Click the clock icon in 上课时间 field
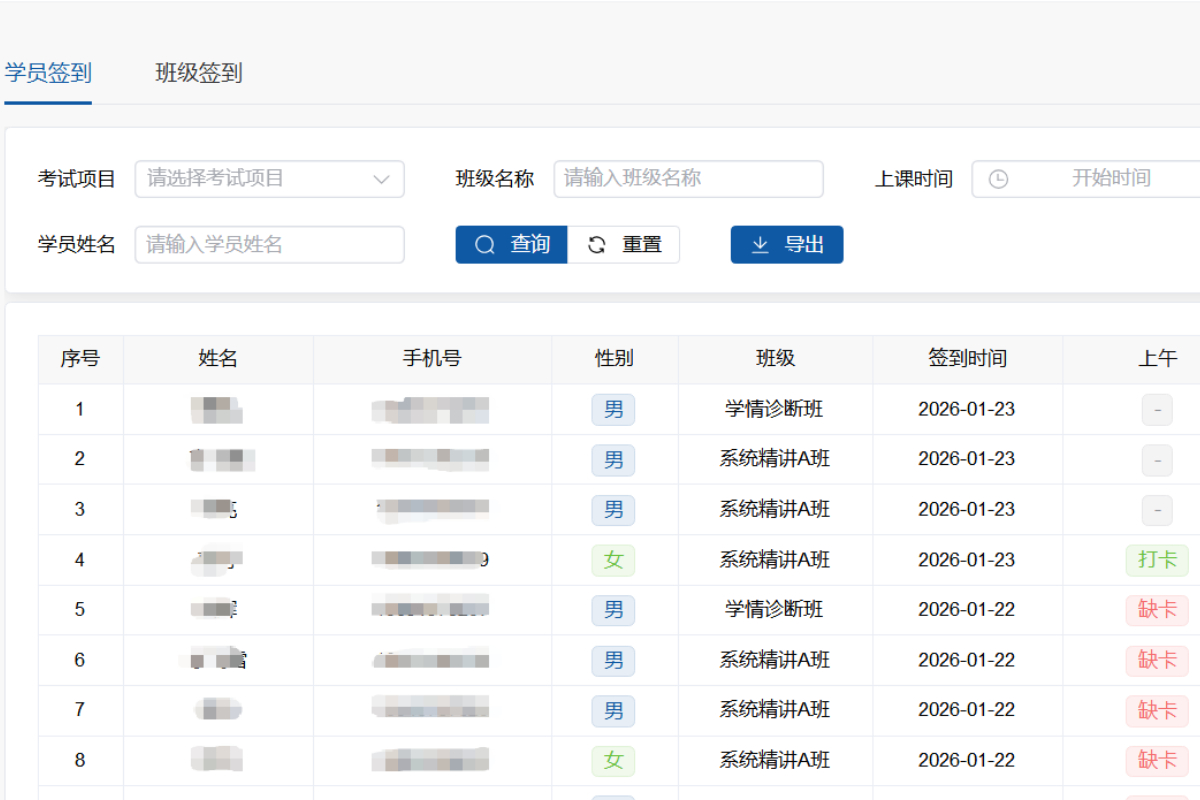Screen dimensions: 1200x800 point(998,179)
